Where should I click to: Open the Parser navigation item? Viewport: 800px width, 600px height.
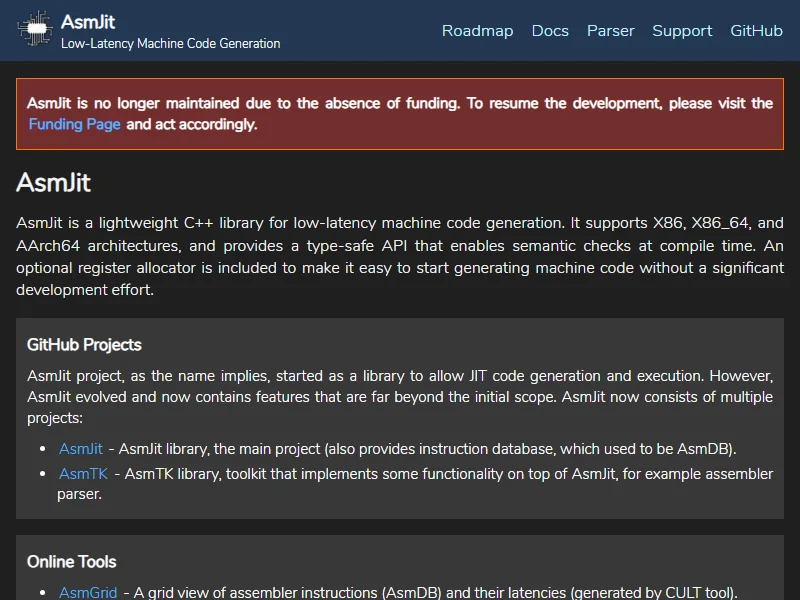(610, 31)
